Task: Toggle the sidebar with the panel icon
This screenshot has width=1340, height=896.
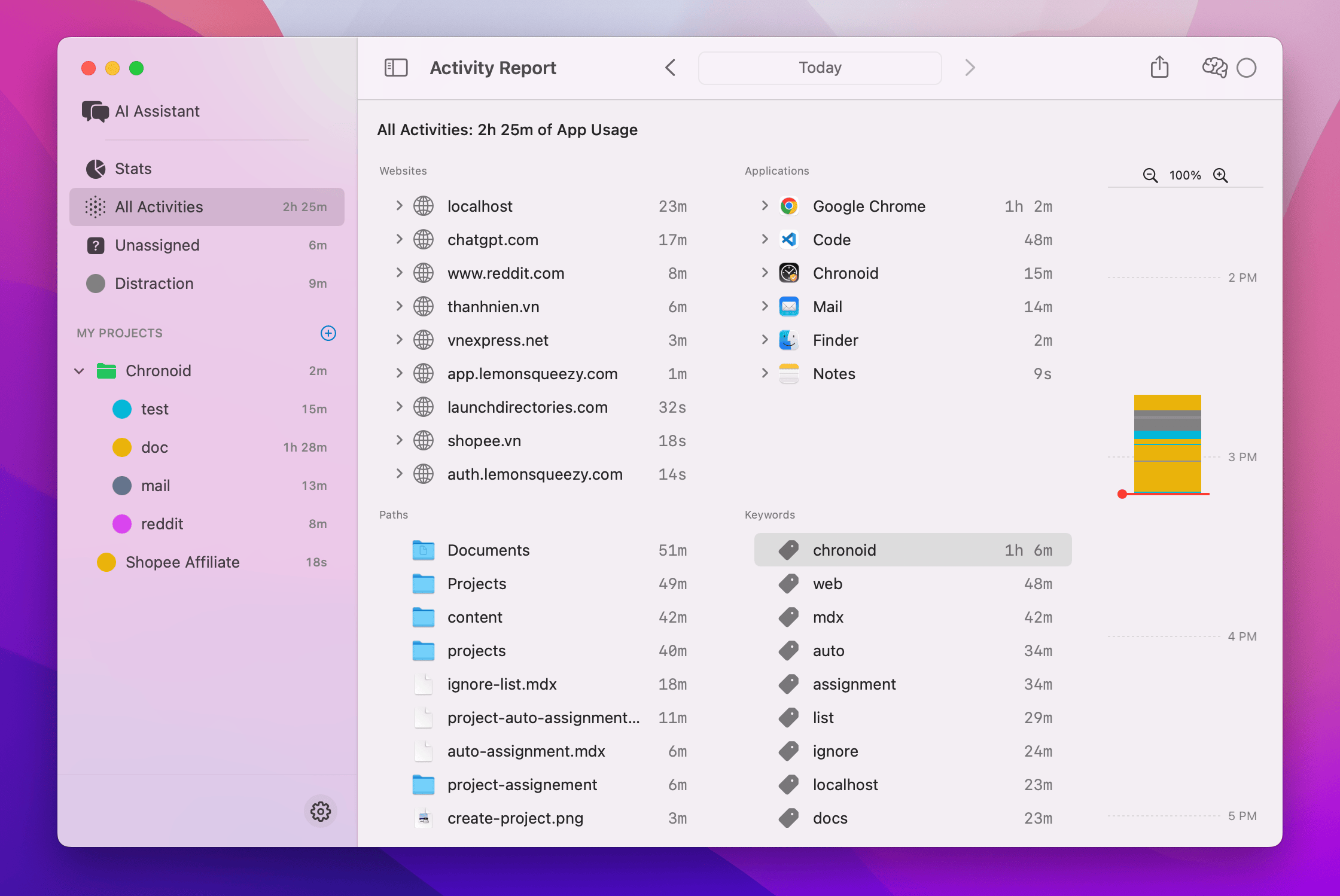Action: tap(395, 68)
